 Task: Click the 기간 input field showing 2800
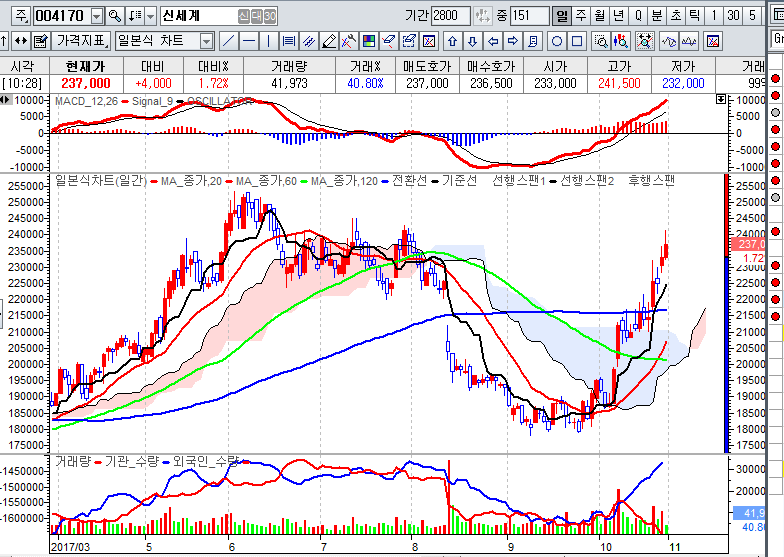coord(451,16)
